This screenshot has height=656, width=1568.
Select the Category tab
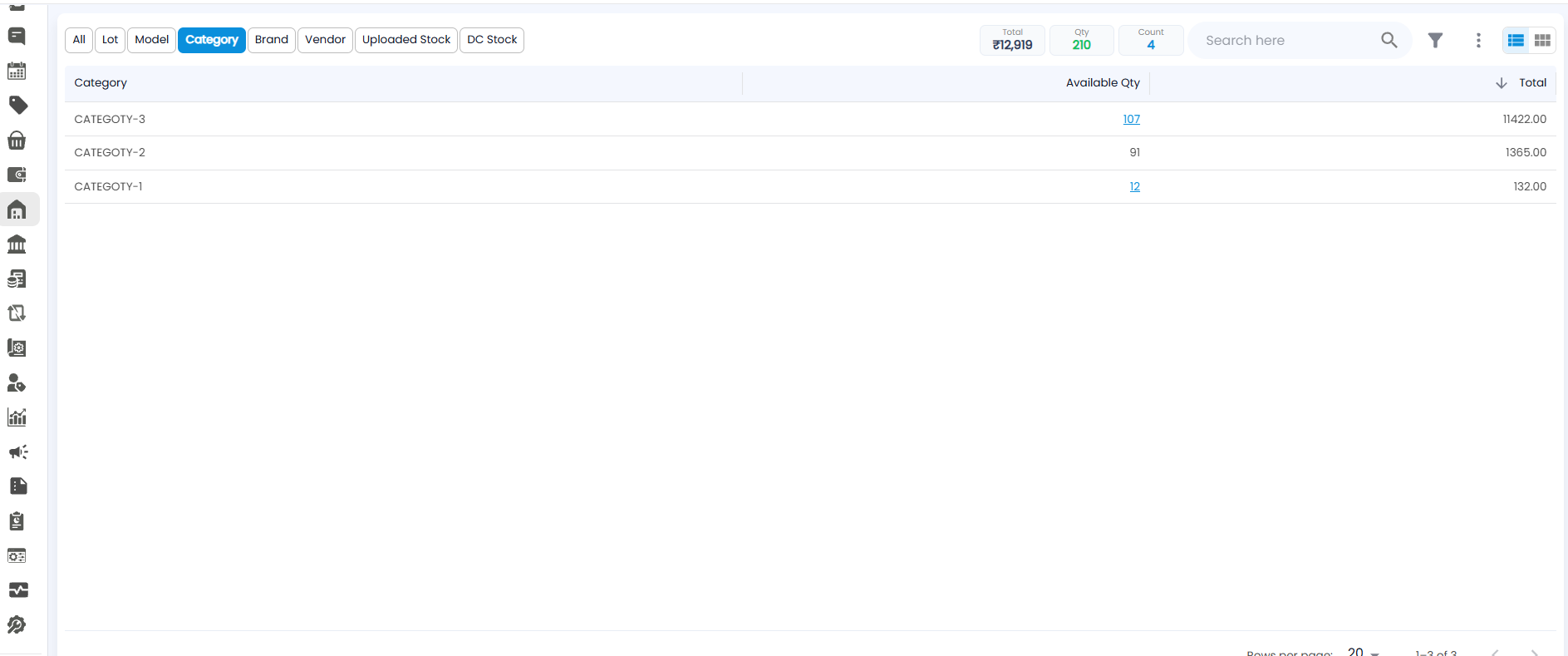[x=212, y=40]
